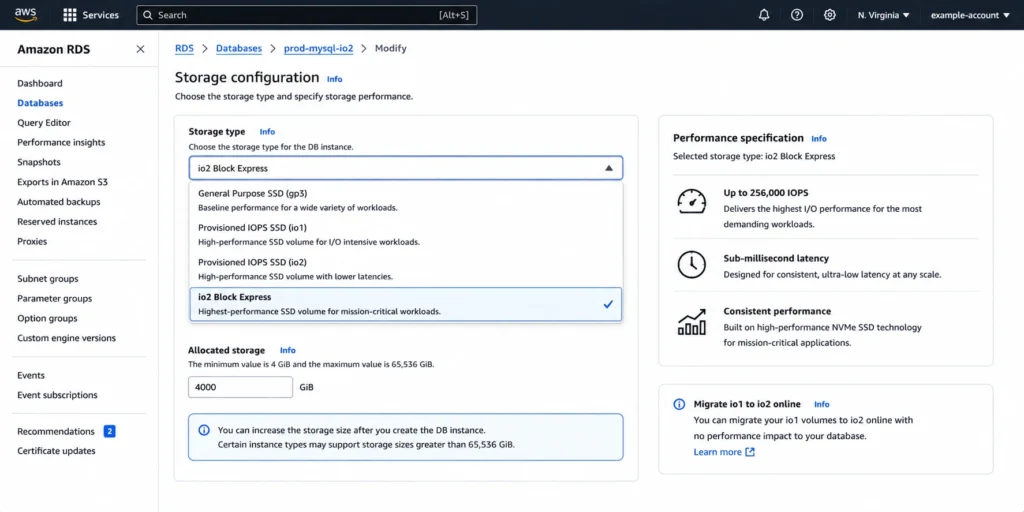Click the sub-millisecond latency clock icon

point(691,264)
